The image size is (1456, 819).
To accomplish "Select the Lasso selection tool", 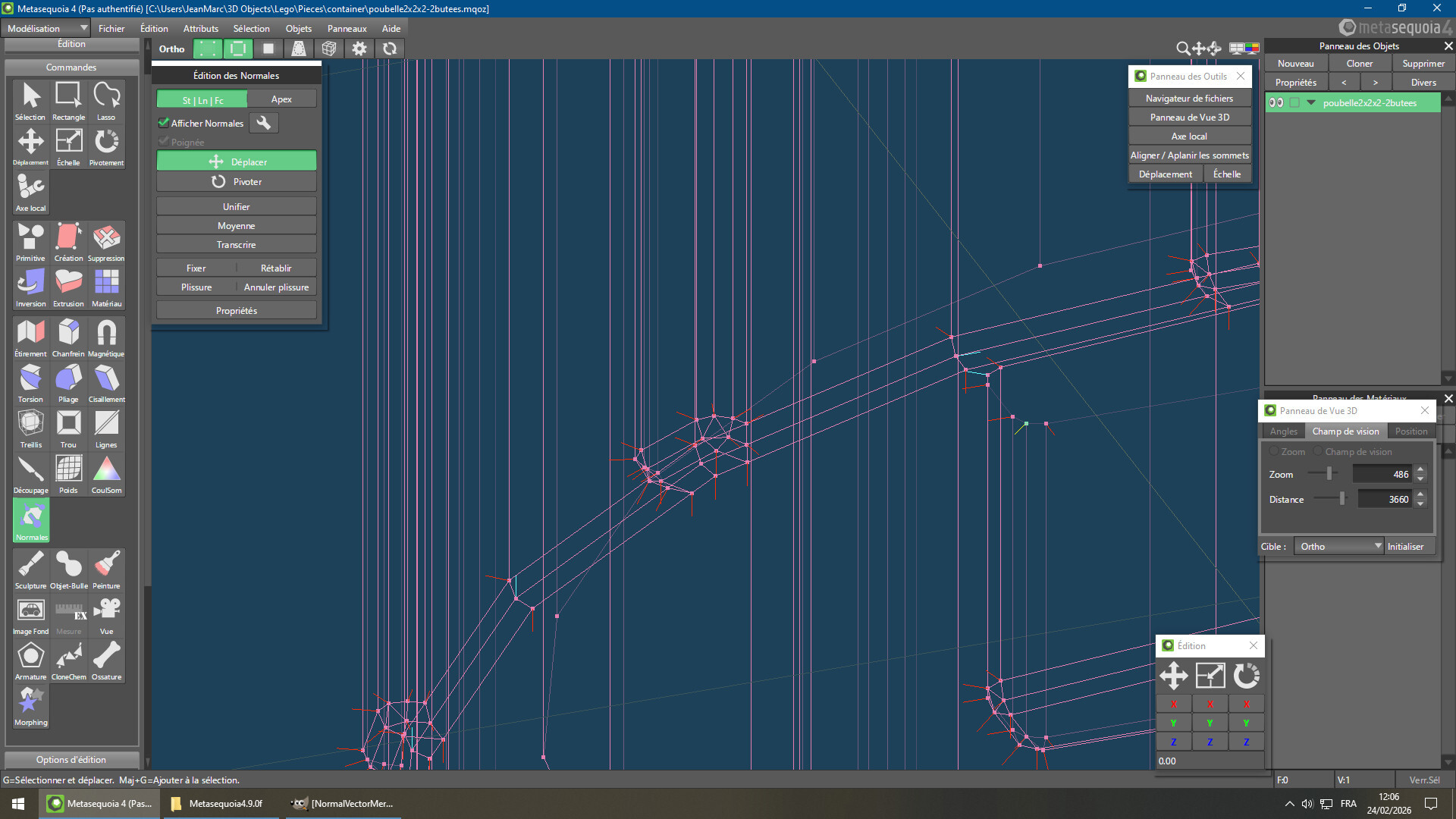I will click(x=106, y=100).
